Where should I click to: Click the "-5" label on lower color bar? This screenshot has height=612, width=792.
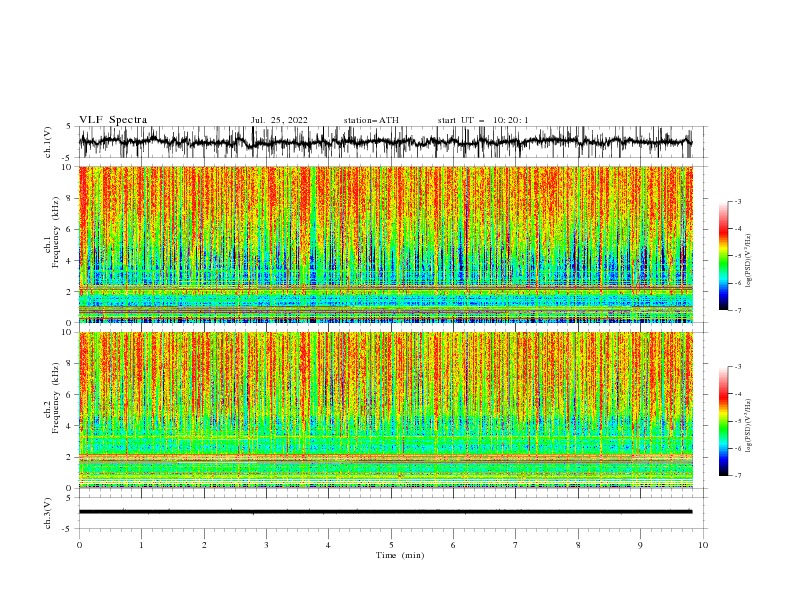point(738,421)
